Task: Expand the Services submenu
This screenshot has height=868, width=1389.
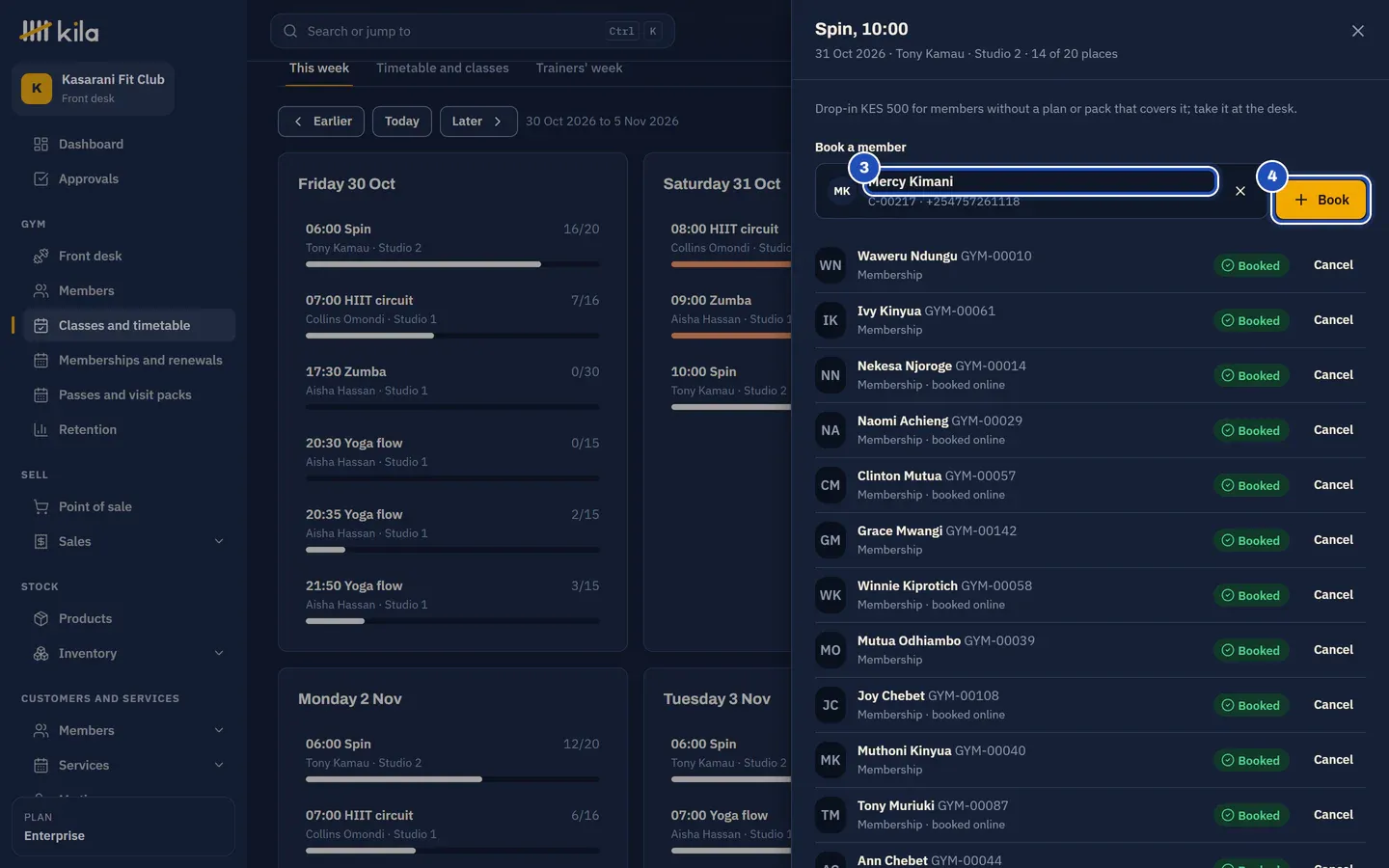Action: (x=219, y=766)
